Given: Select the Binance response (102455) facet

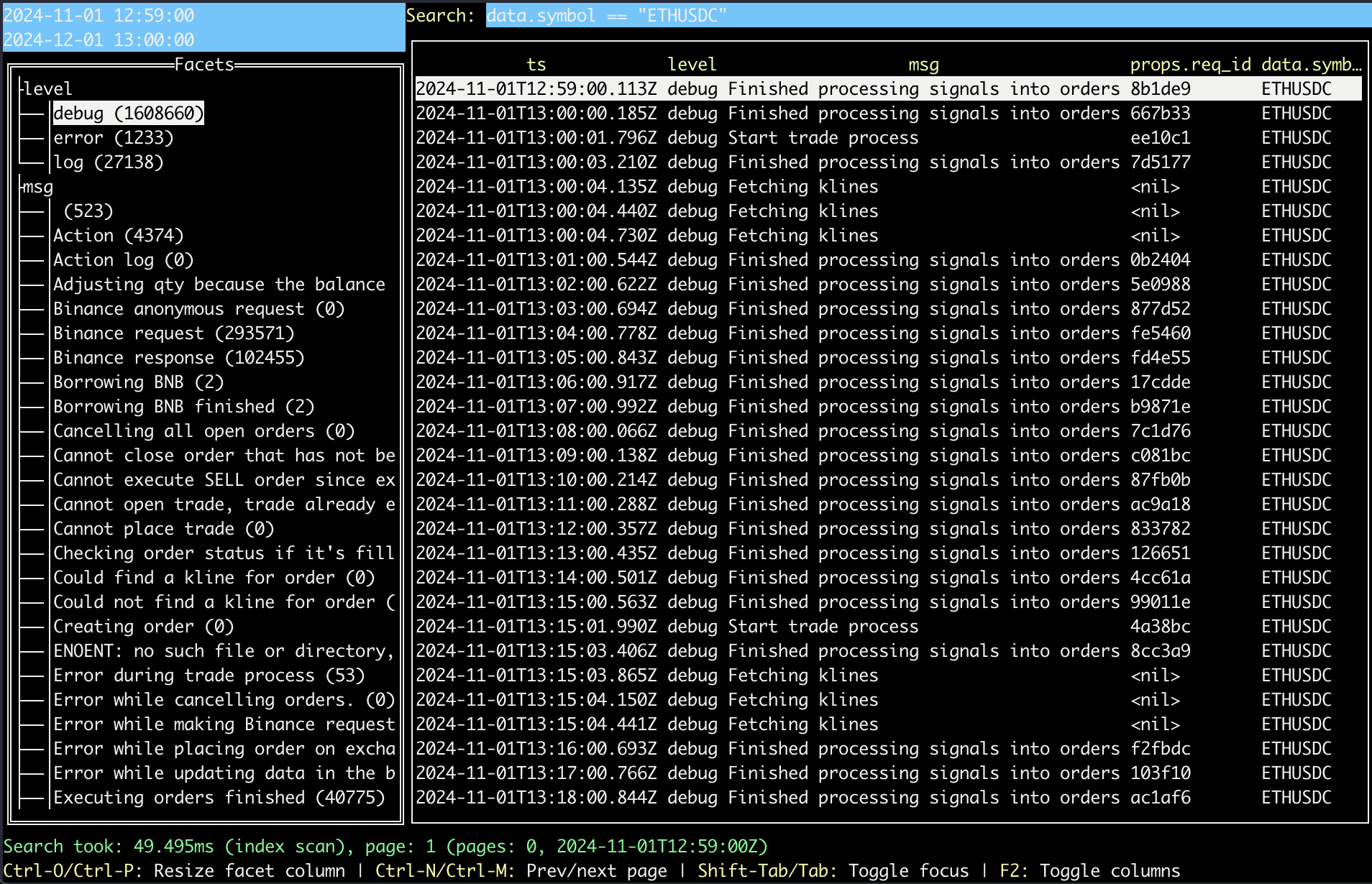Looking at the screenshot, I should pyautogui.click(x=178, y=357).
